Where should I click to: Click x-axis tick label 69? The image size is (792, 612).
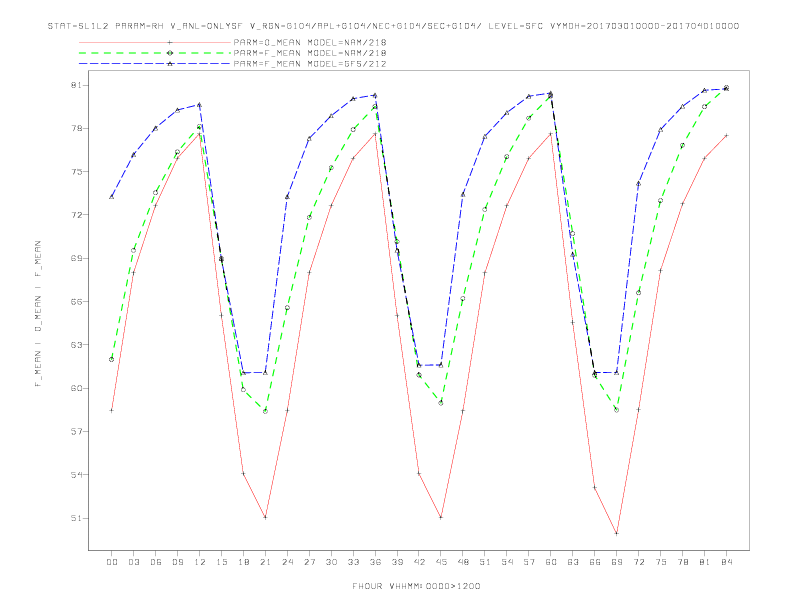617,562
